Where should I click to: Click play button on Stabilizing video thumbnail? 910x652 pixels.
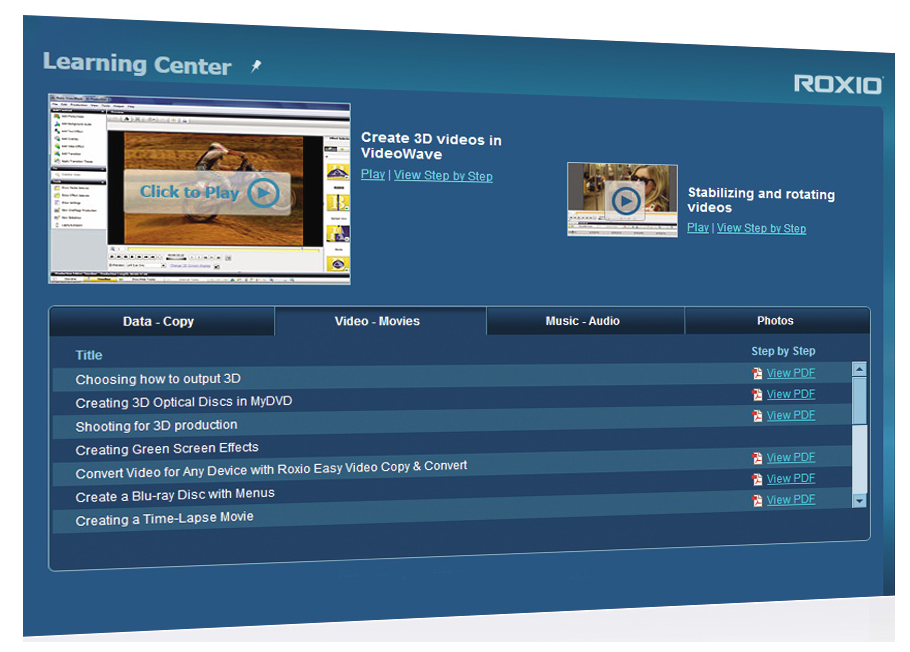[625, 201]
